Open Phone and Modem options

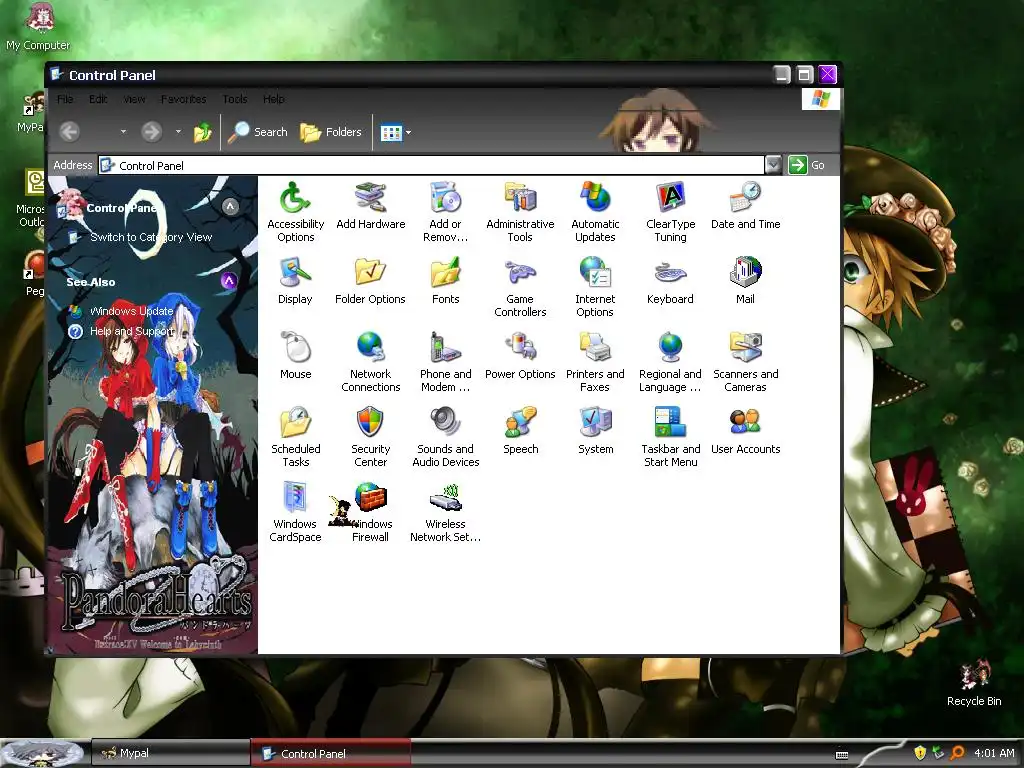click(x=445, y=361)
